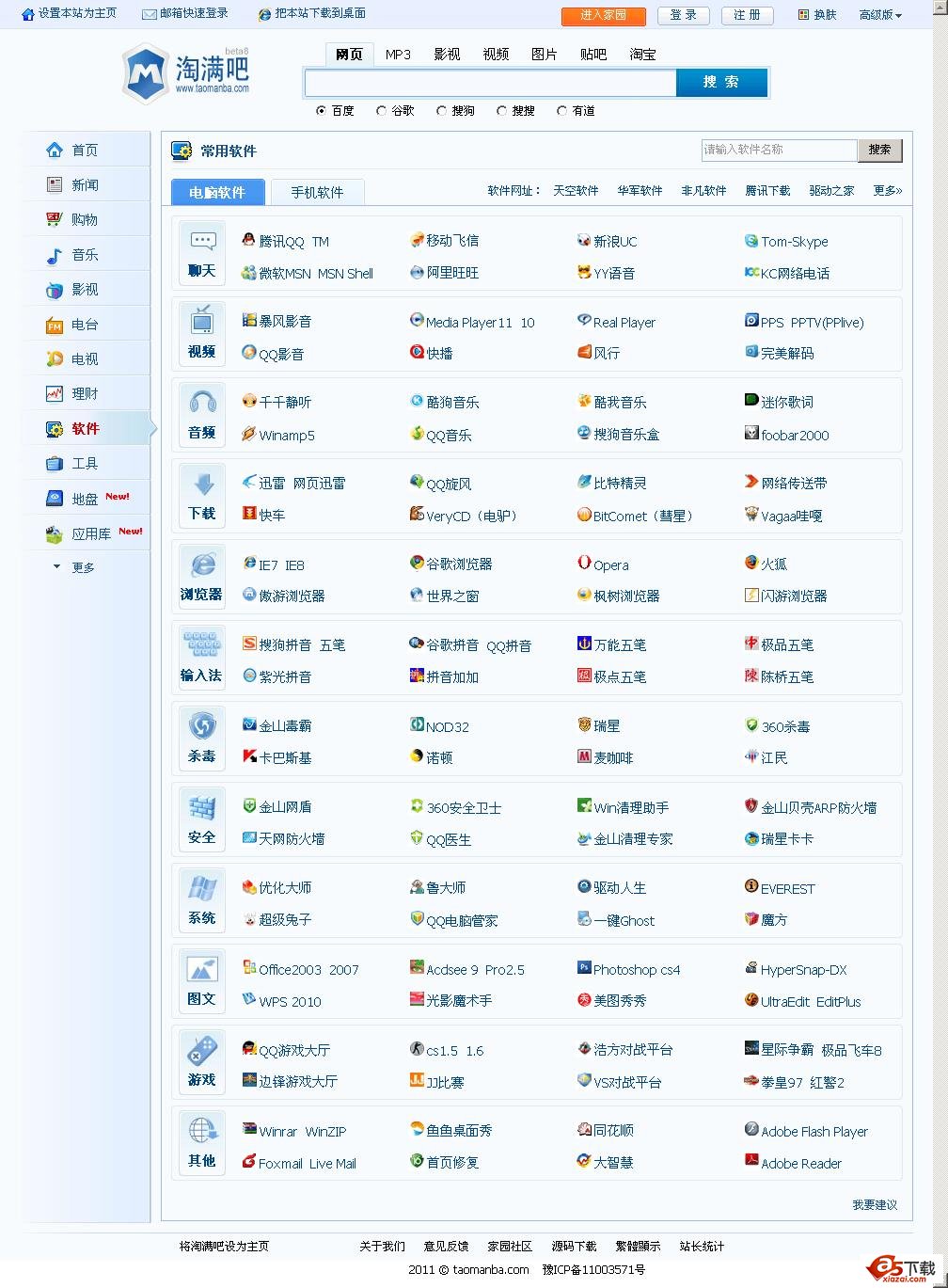
Task: Click the Photoshop cs4 icon
Action: (584, 967)
